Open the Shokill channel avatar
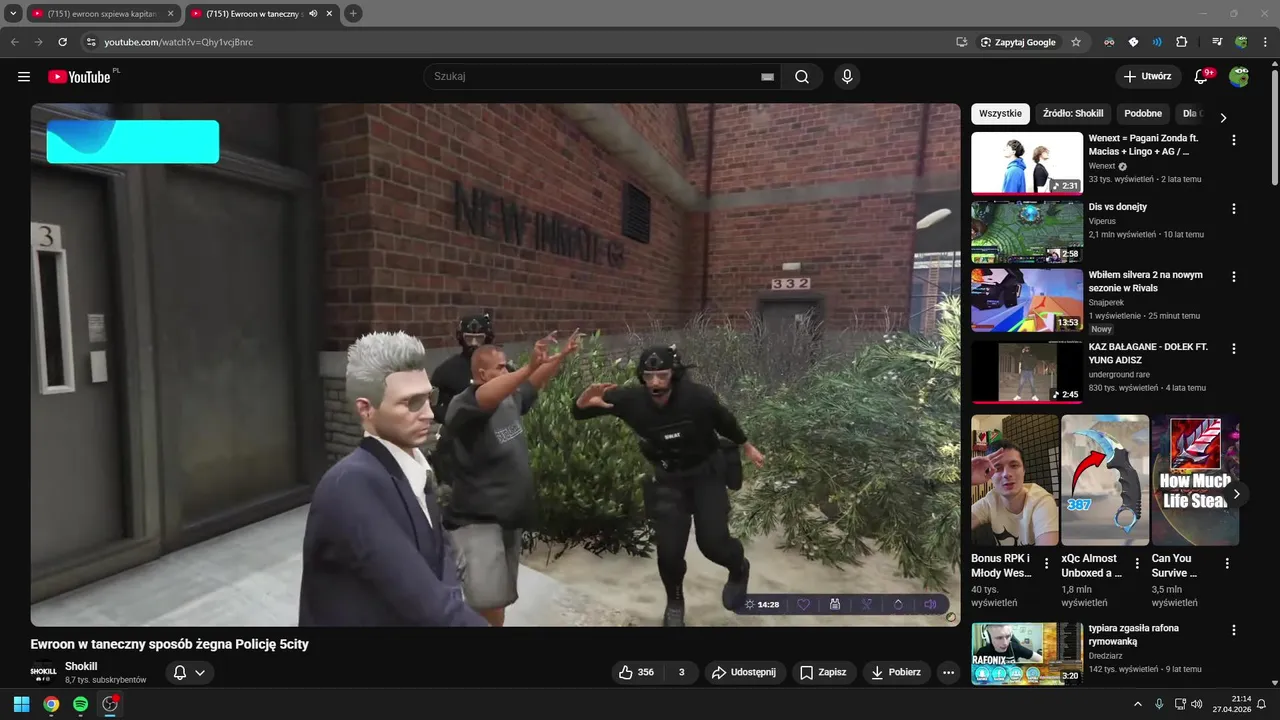The height and width of the screenshot is (720, 1280). pos(43,673)
